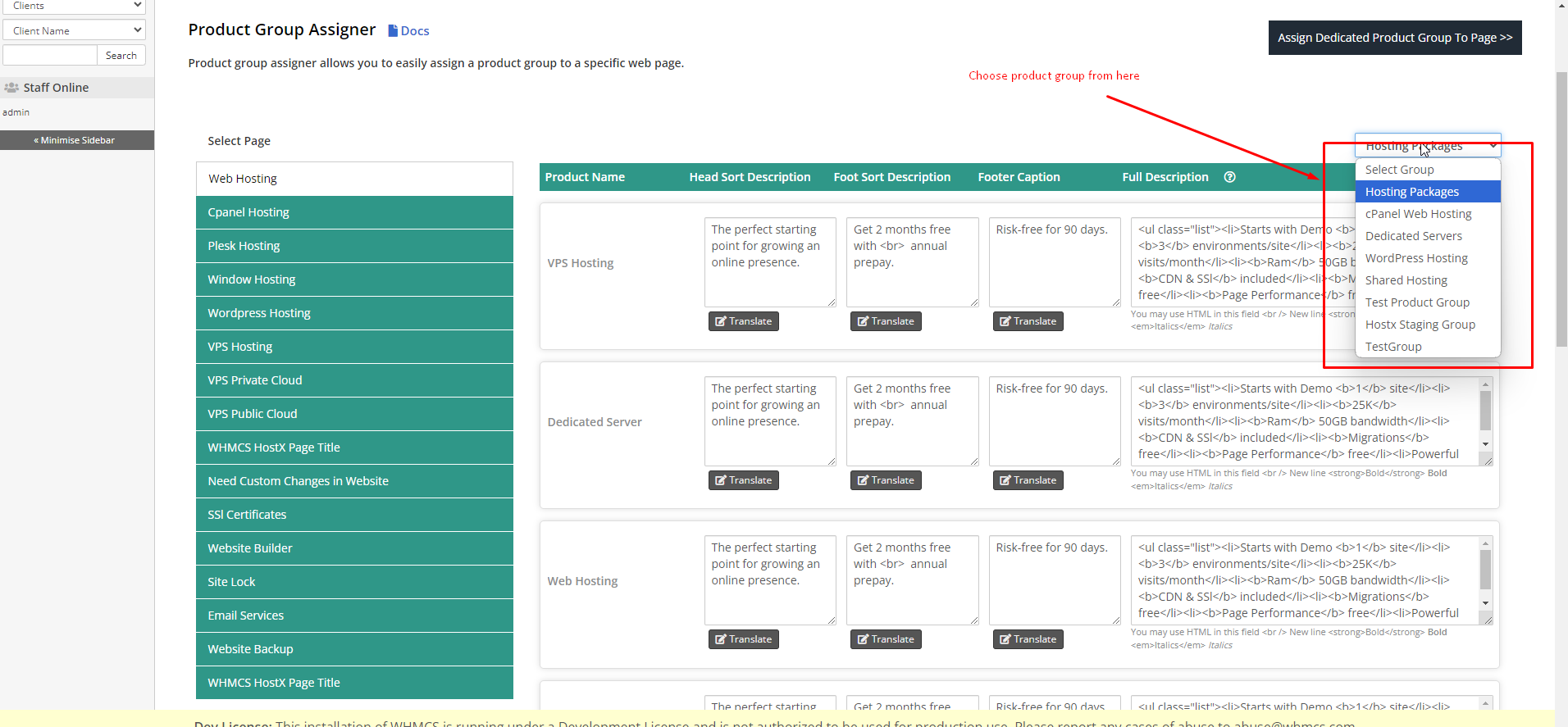Image resolution: width=1568 pixels, height=727 pixels.
Task: Choose cPanel Web Hosting from group list
Action: [1418, 214]
